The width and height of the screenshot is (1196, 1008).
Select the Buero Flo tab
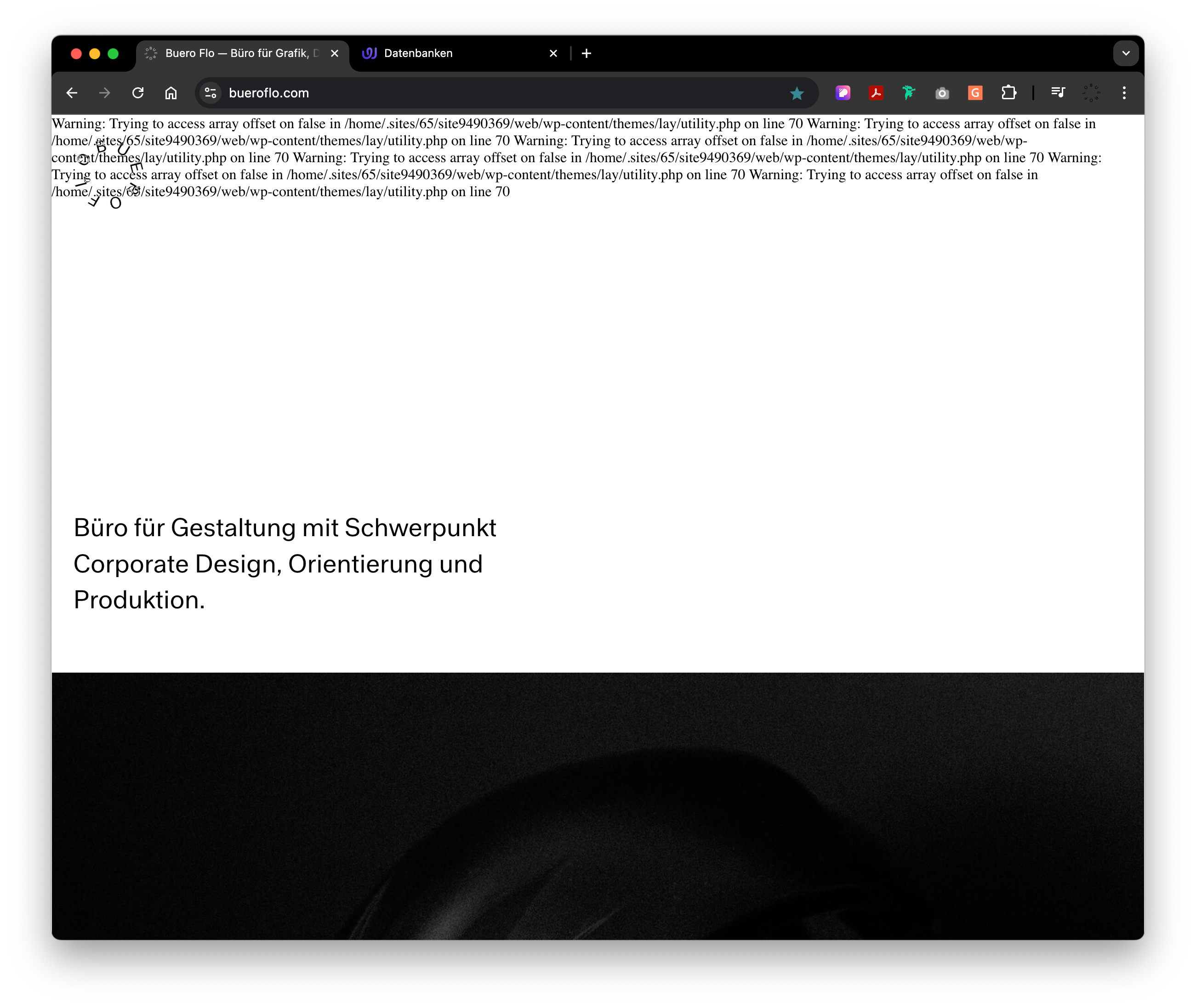coord(237,54)
